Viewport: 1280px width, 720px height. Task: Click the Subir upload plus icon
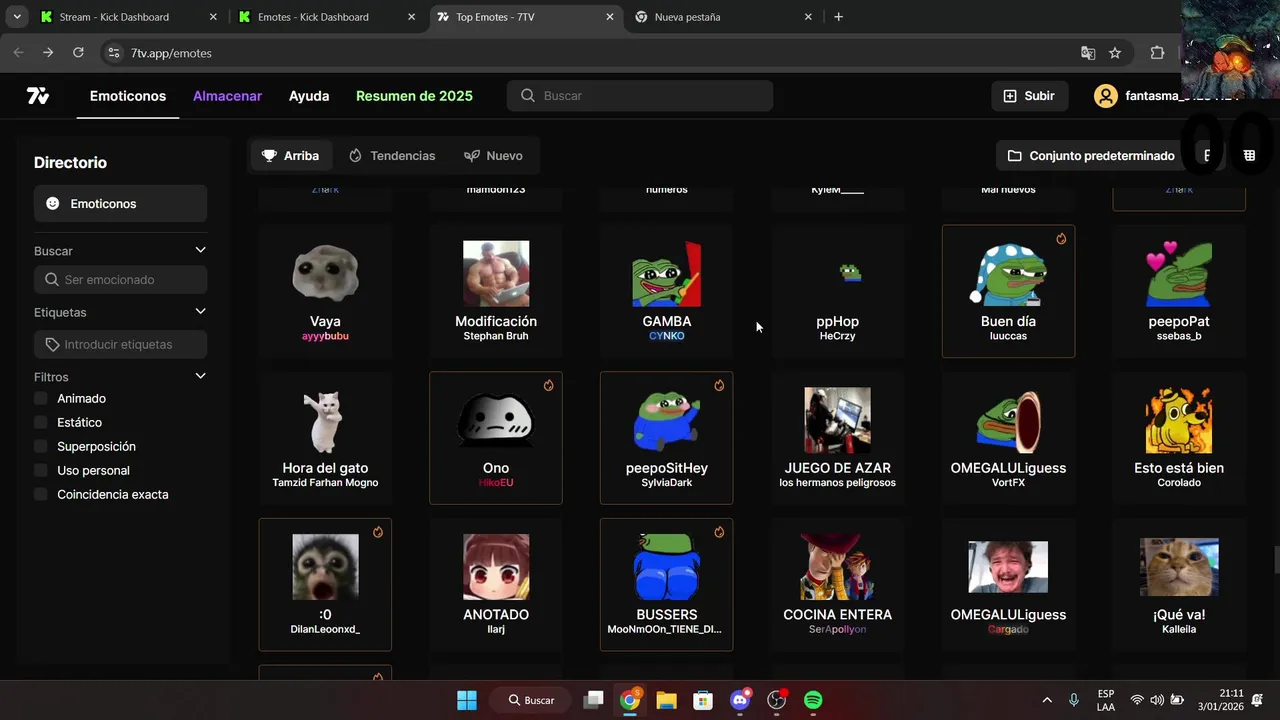(1010, 96)
